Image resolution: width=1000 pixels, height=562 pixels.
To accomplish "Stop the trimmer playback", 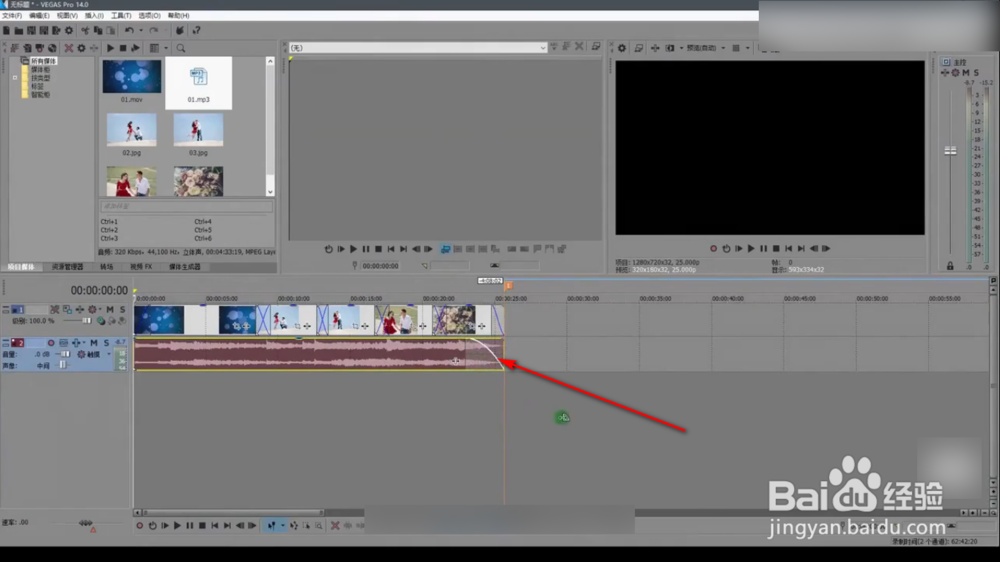I will (x=378, y=249).
